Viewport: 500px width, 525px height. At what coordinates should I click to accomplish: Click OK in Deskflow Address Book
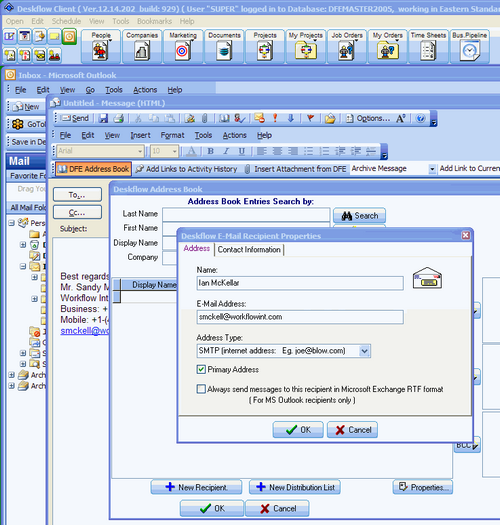212,509
